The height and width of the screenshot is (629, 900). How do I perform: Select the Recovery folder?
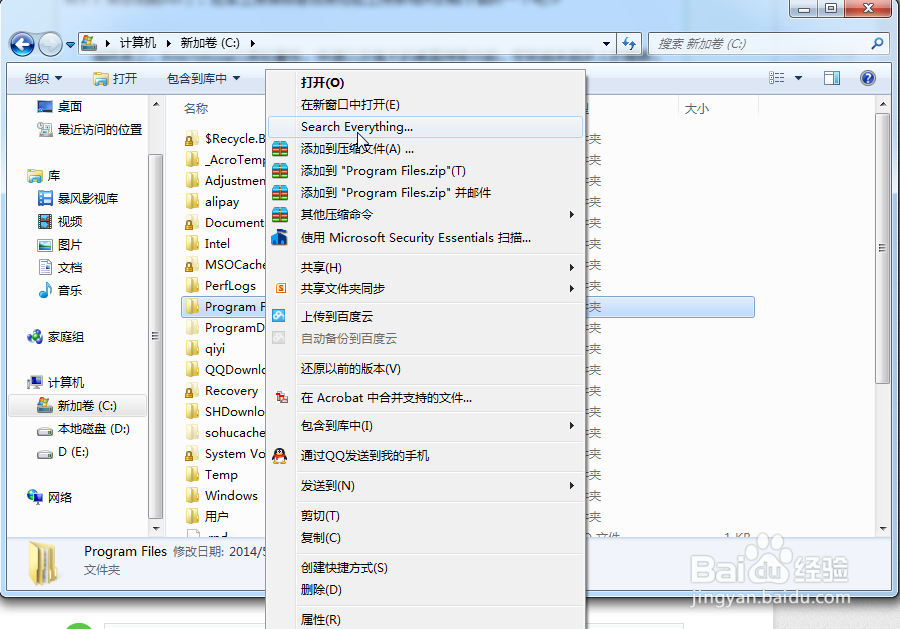tap(222, 391)
